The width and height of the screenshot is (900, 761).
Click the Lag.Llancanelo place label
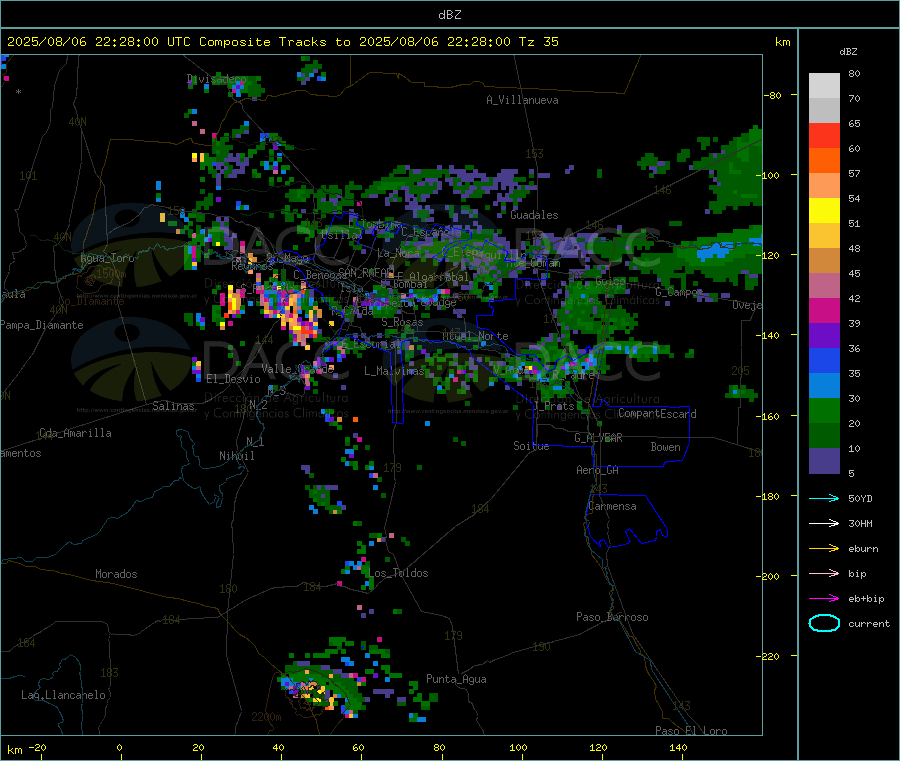[63, 695]
